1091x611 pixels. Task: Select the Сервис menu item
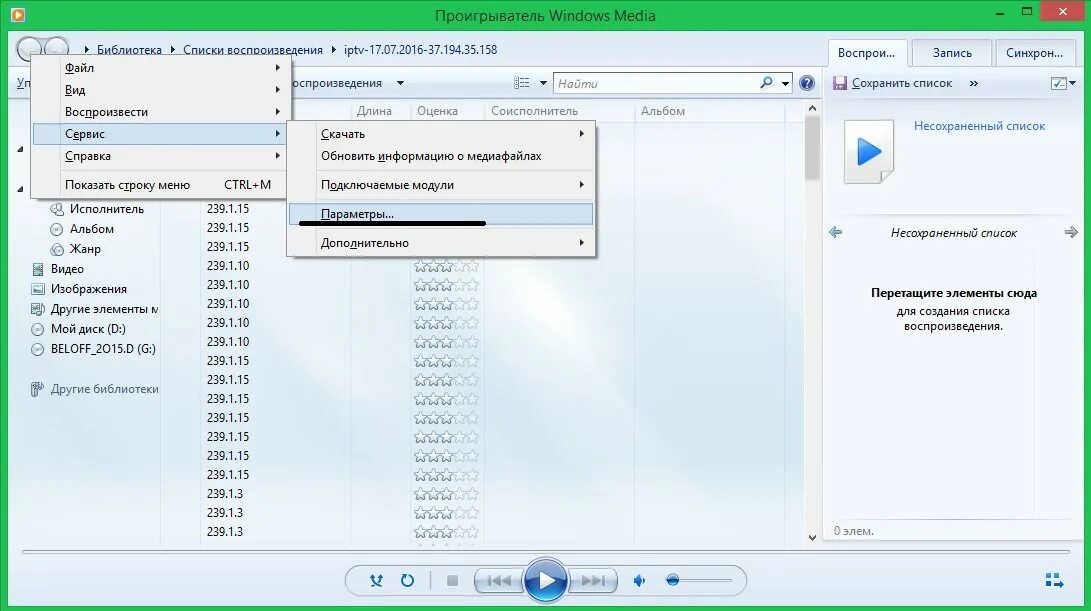coord(161,134)
